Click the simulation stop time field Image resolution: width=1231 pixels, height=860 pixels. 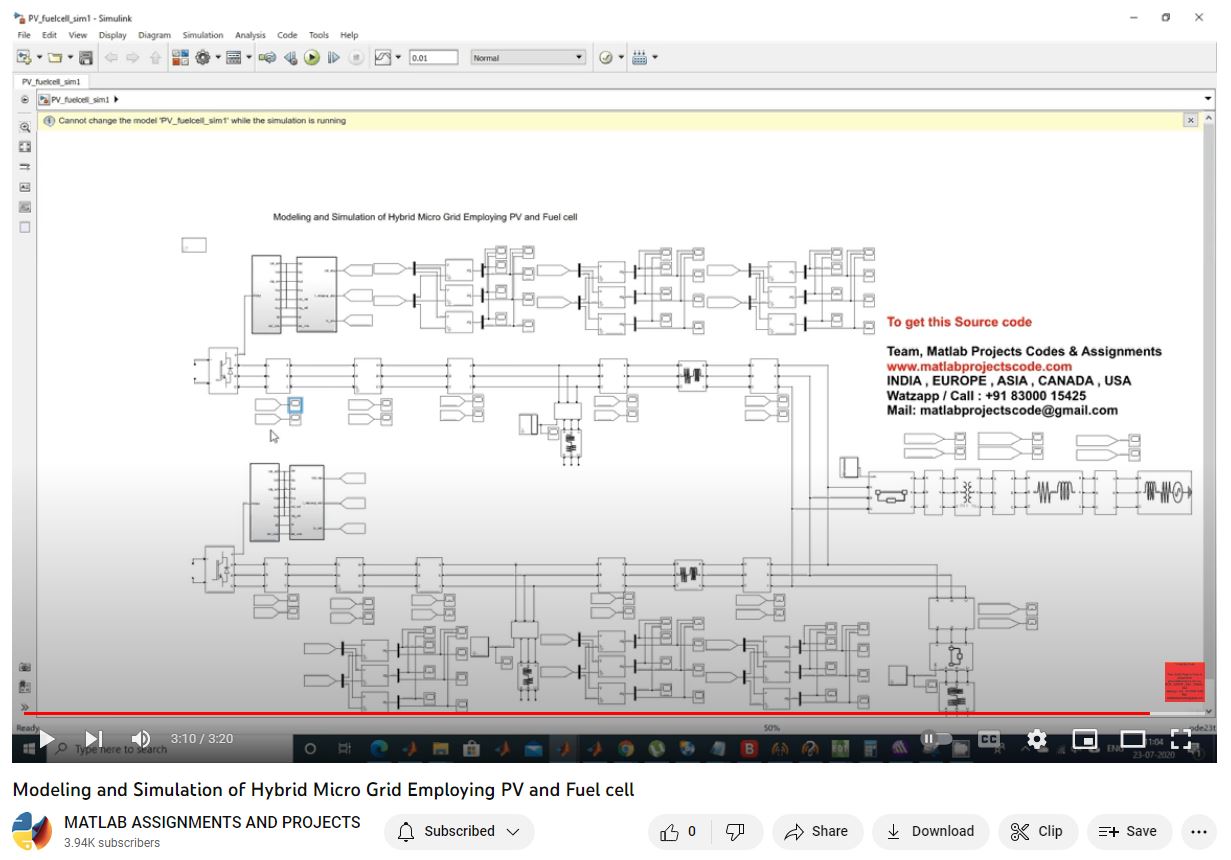(x=433, y=58)
